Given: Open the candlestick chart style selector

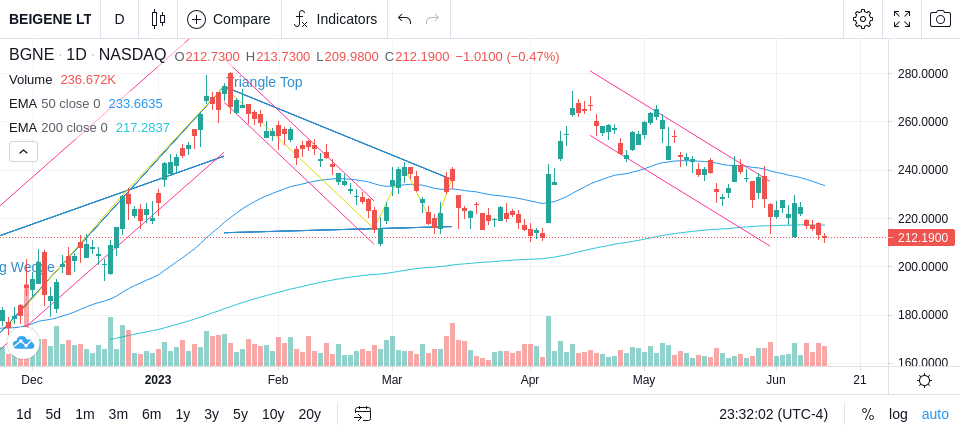Looking at the screenshot, I should click(158, 19).
